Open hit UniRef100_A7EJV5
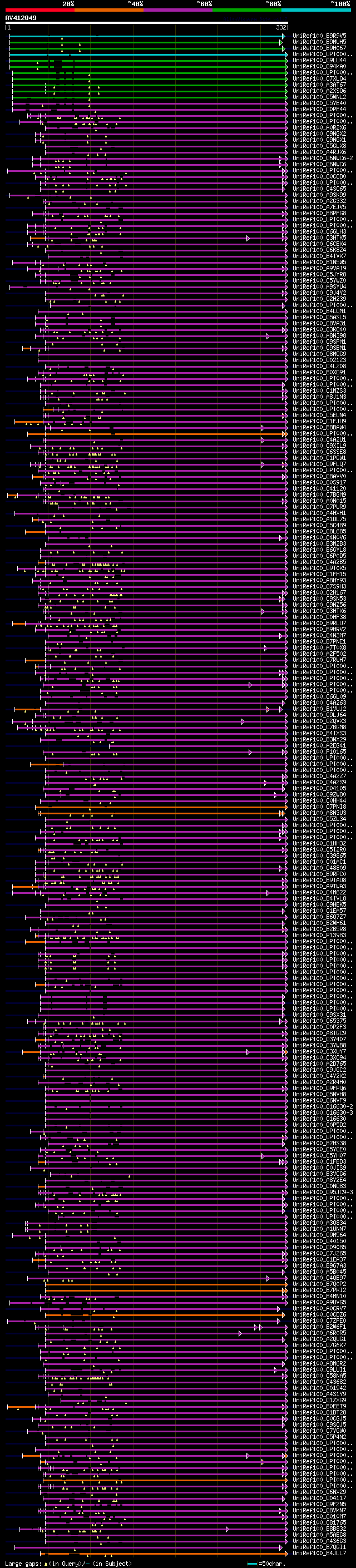Image resolution: width=356 pixels, height=1568 pixels. click(x=319, y=207)
